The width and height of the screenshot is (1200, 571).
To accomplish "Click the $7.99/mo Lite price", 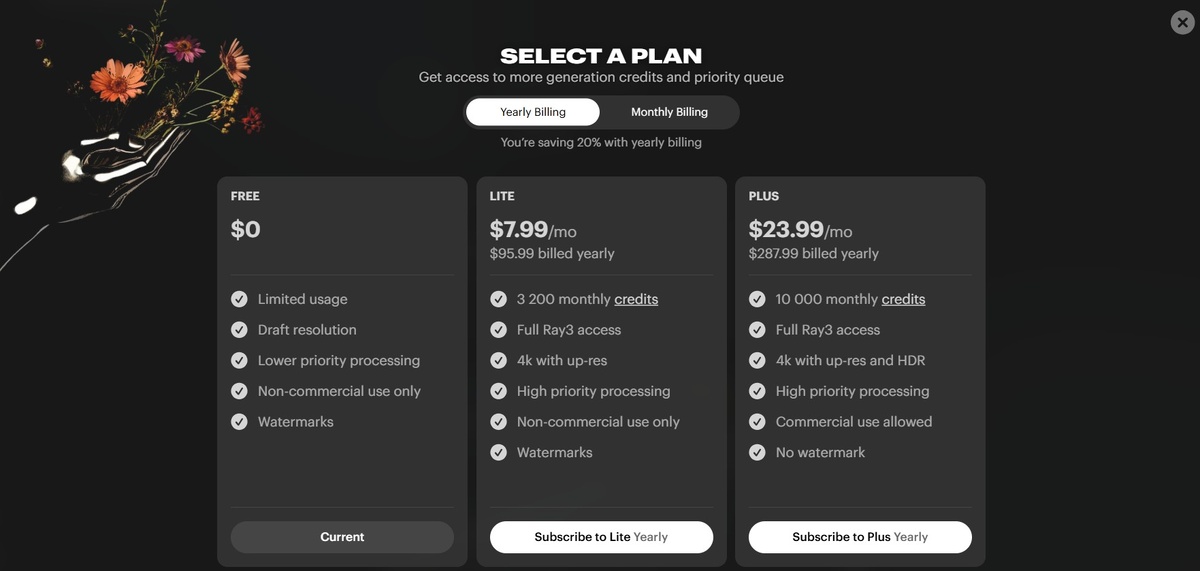I will tap(532, 230).
